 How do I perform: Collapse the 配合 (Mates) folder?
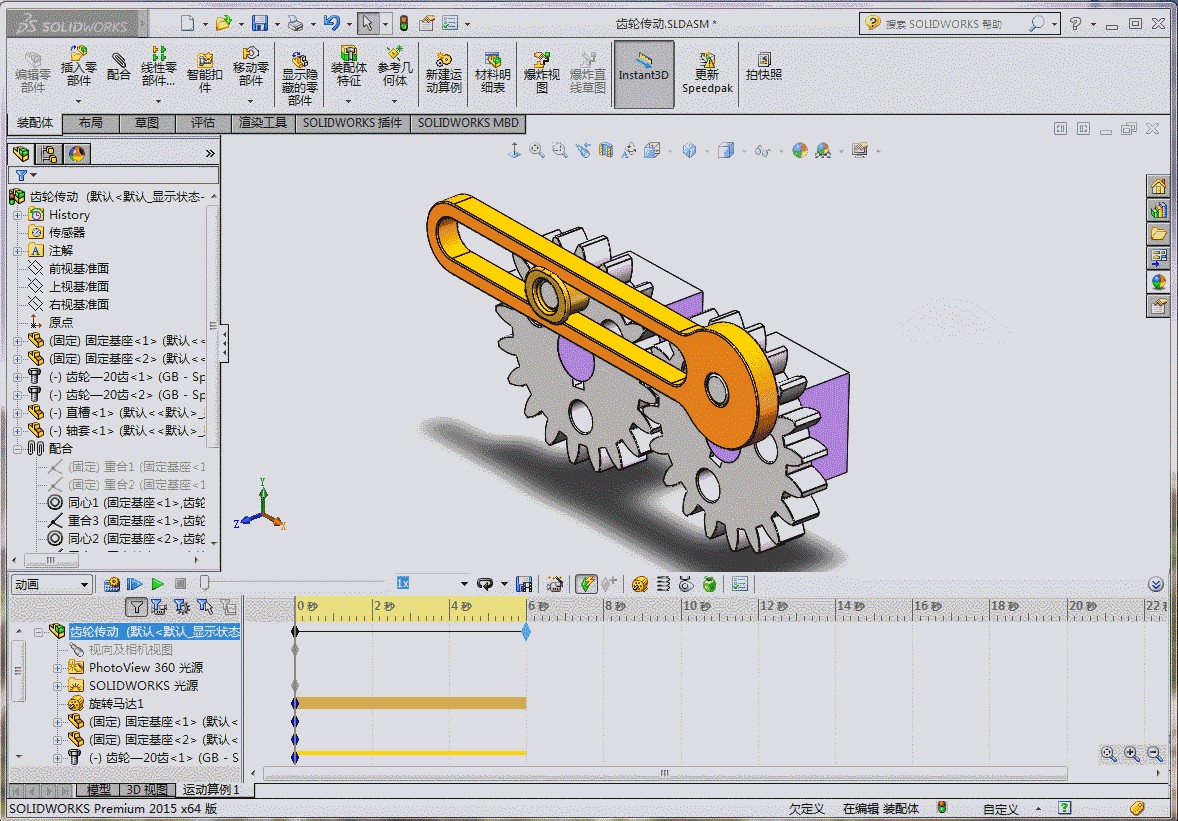18,449
